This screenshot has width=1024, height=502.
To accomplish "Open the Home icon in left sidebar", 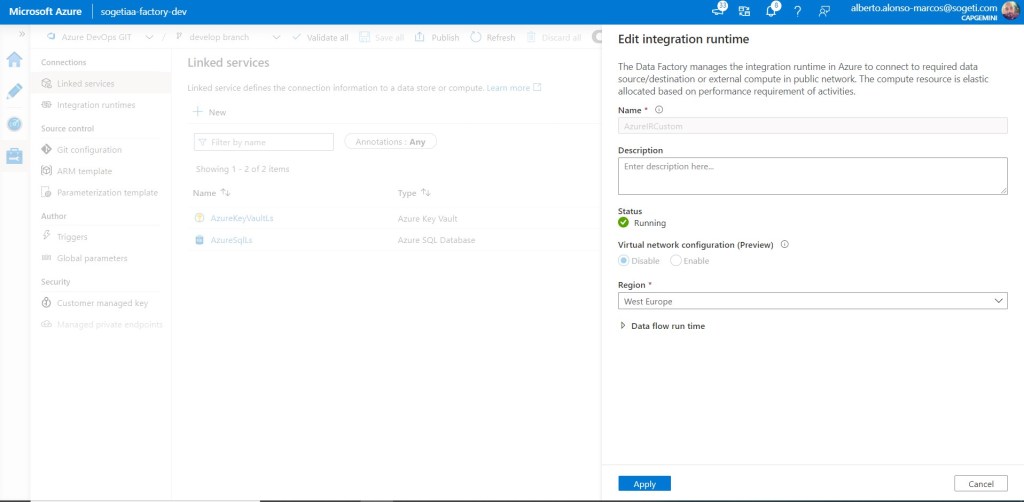I will tap(14, 60).
